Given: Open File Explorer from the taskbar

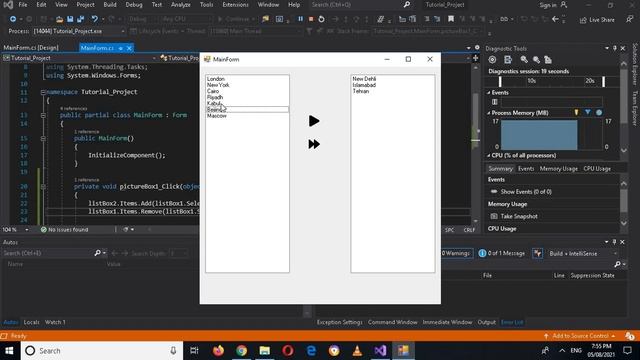Looking at the screenshot, I should [264, 351].
